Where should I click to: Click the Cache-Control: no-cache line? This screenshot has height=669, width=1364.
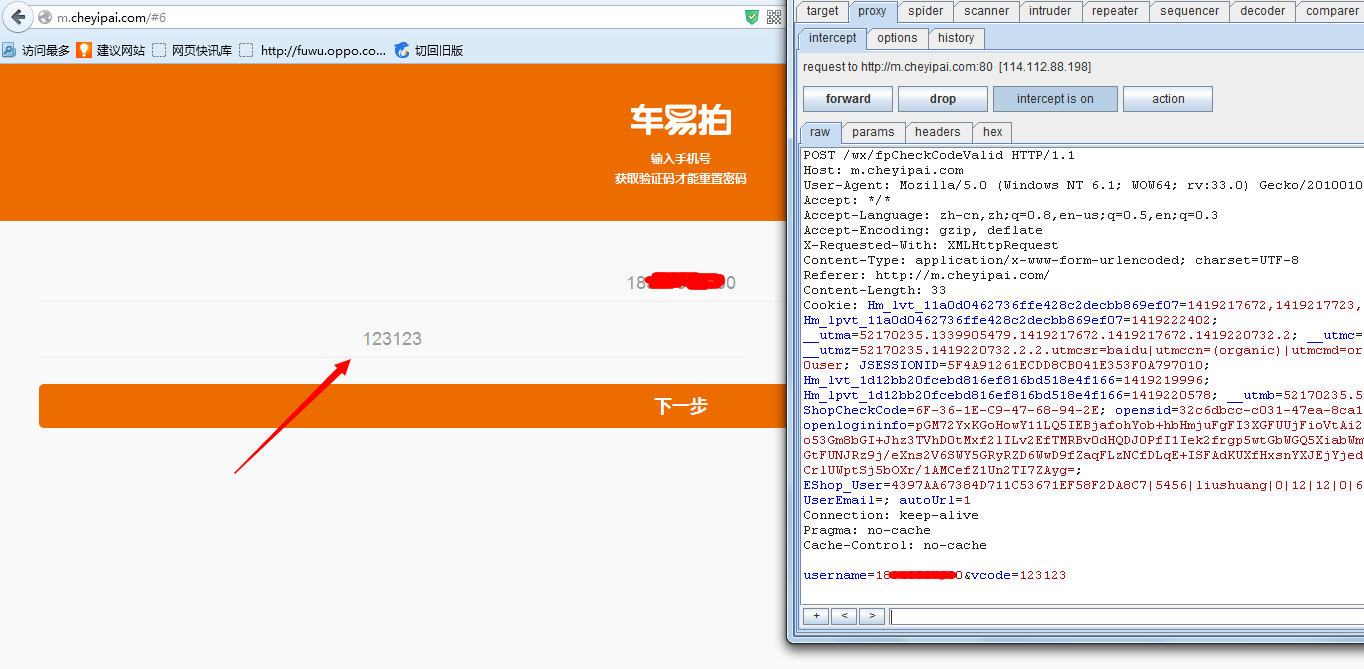(895, 545)
